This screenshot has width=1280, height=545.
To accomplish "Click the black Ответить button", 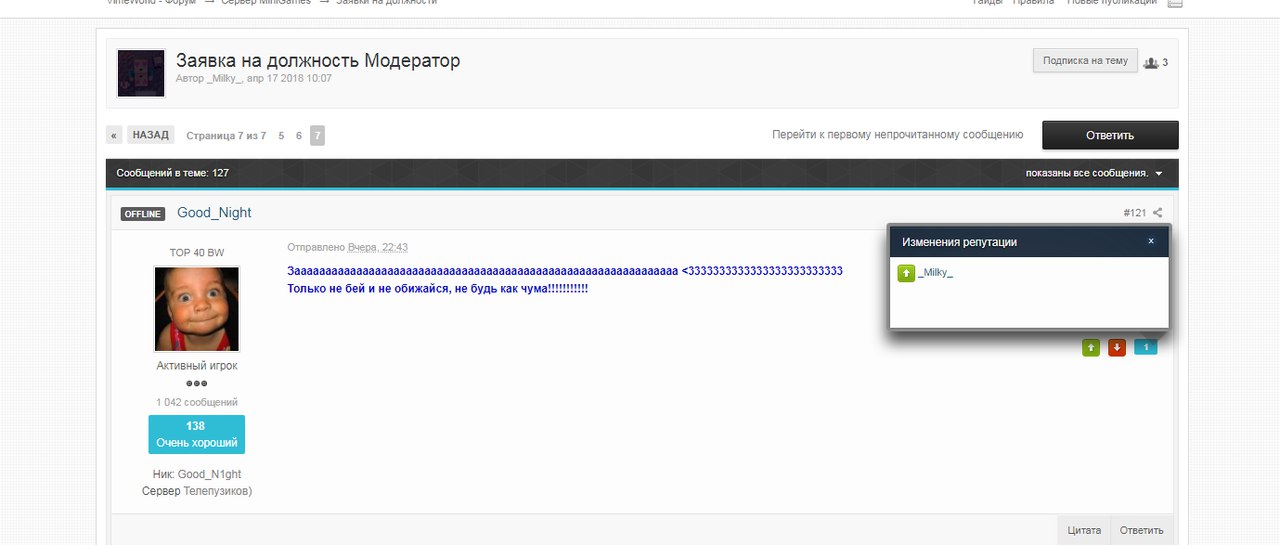I will [x=1110, y=135].
